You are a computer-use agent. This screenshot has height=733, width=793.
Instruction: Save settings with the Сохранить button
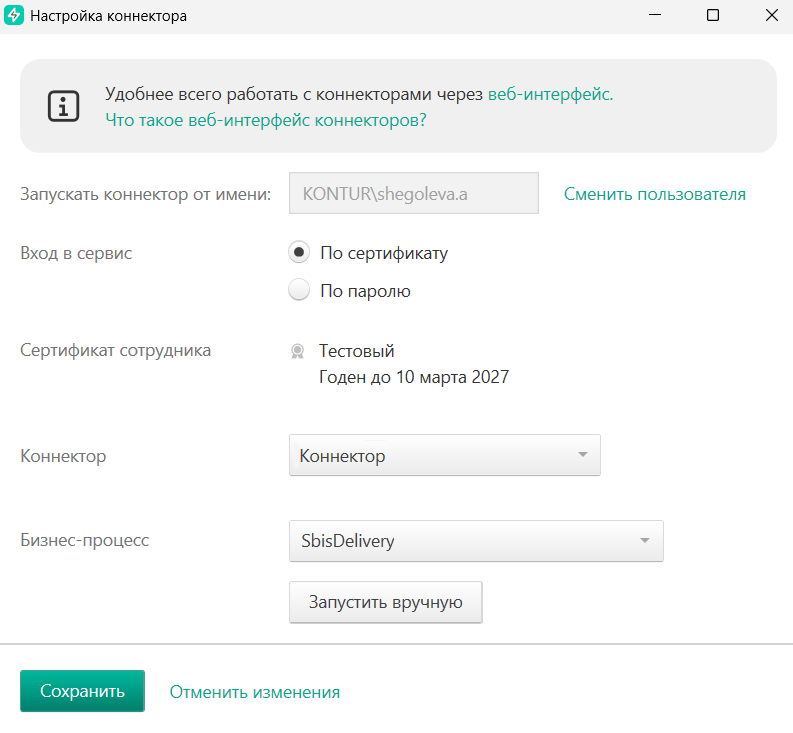coord(82,691)
